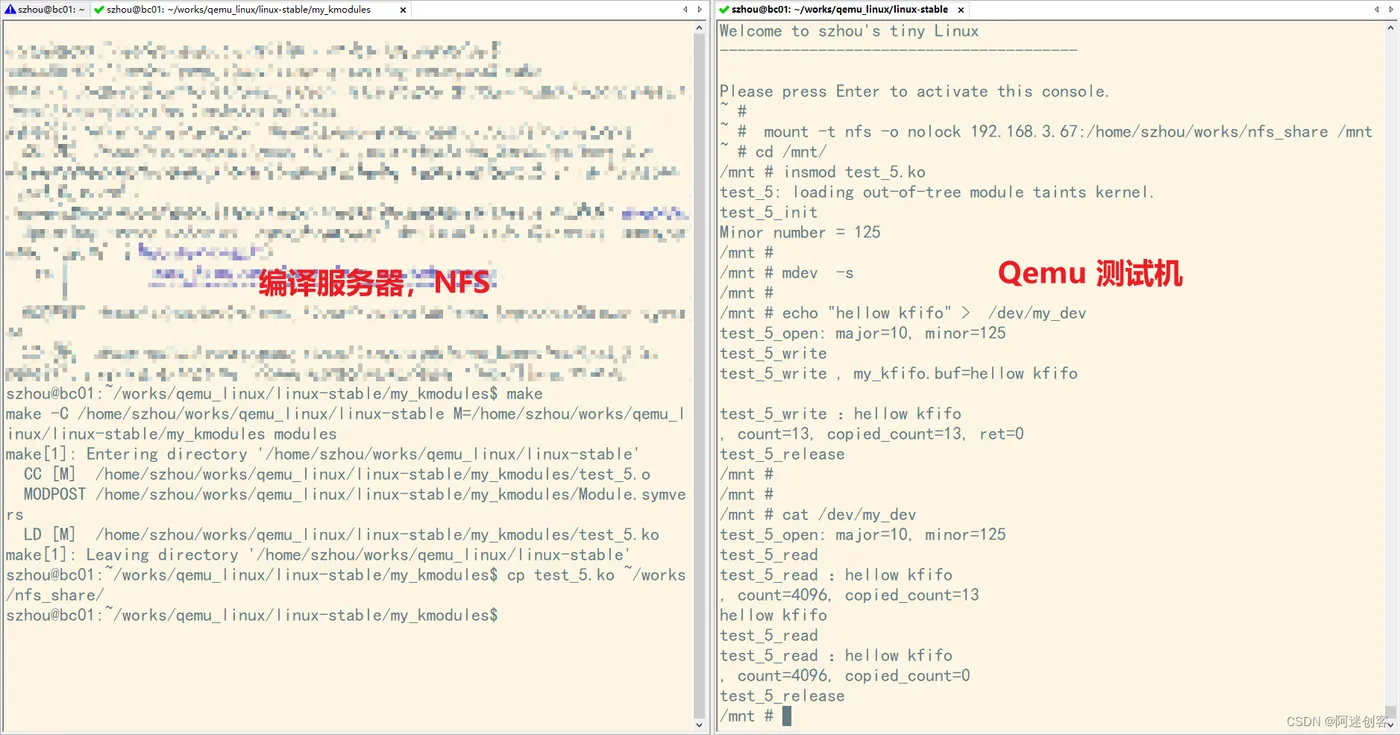
Task: Switch to the 'szhou@bc01: ~' tab
Action: click(45, 9)
